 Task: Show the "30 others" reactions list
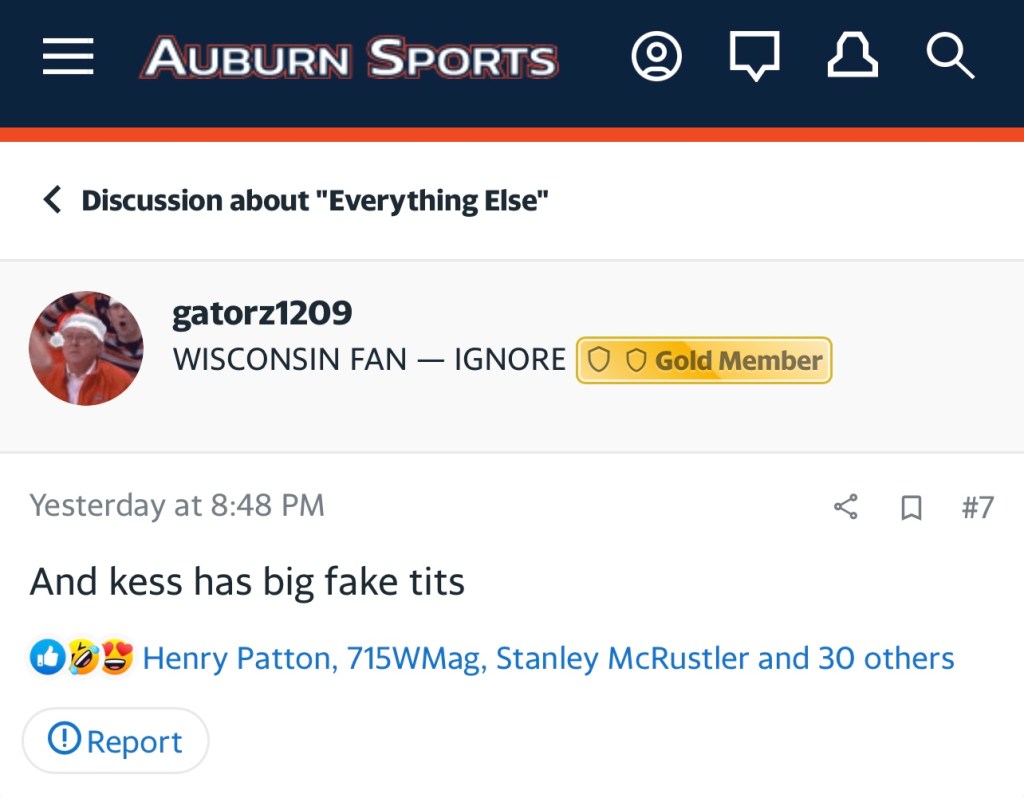click(x=886, y=659)
